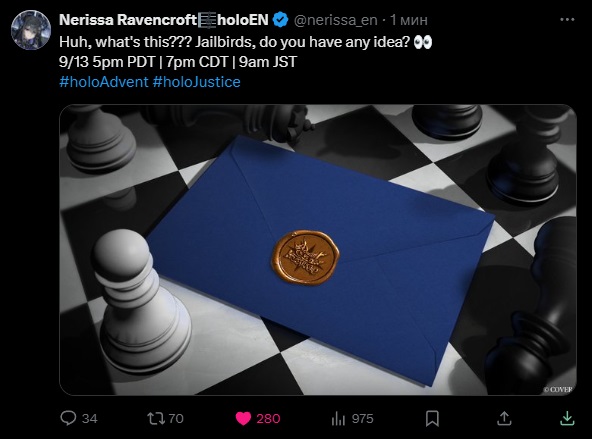
Task: Unlike the post via pink heart
Action: pos(243,419)
